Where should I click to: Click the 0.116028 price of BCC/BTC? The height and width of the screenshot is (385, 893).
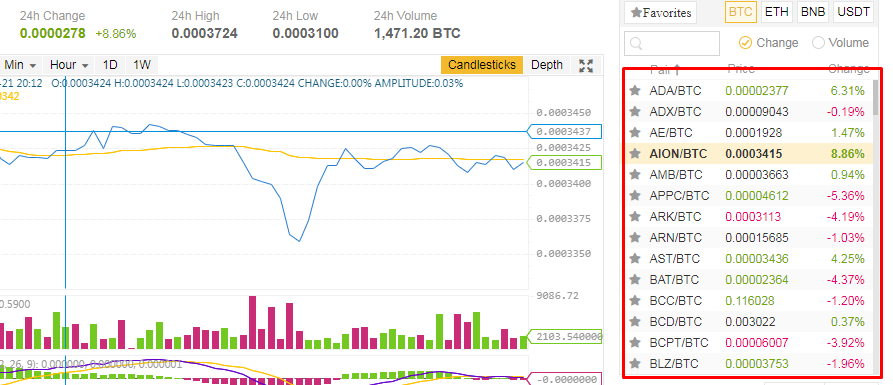pyautogui.click(x=750, y=300)
